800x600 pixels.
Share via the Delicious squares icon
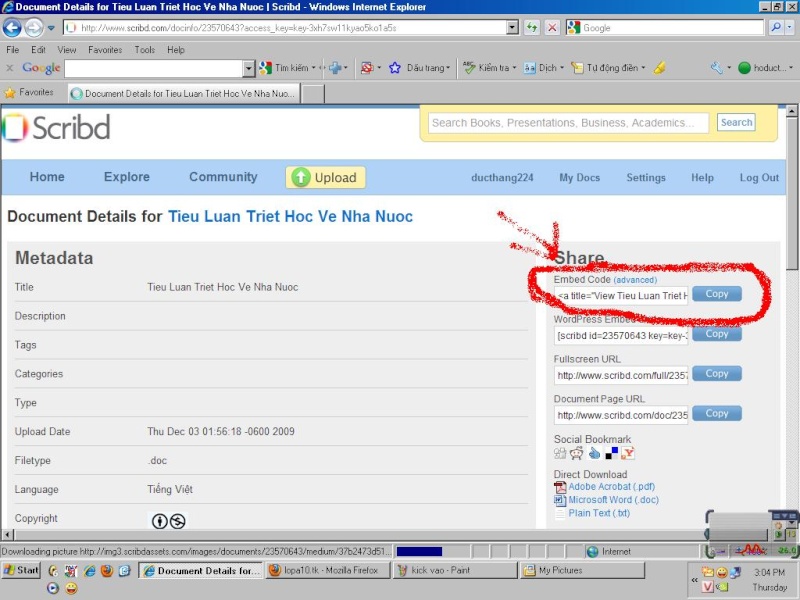click(611, 453)
